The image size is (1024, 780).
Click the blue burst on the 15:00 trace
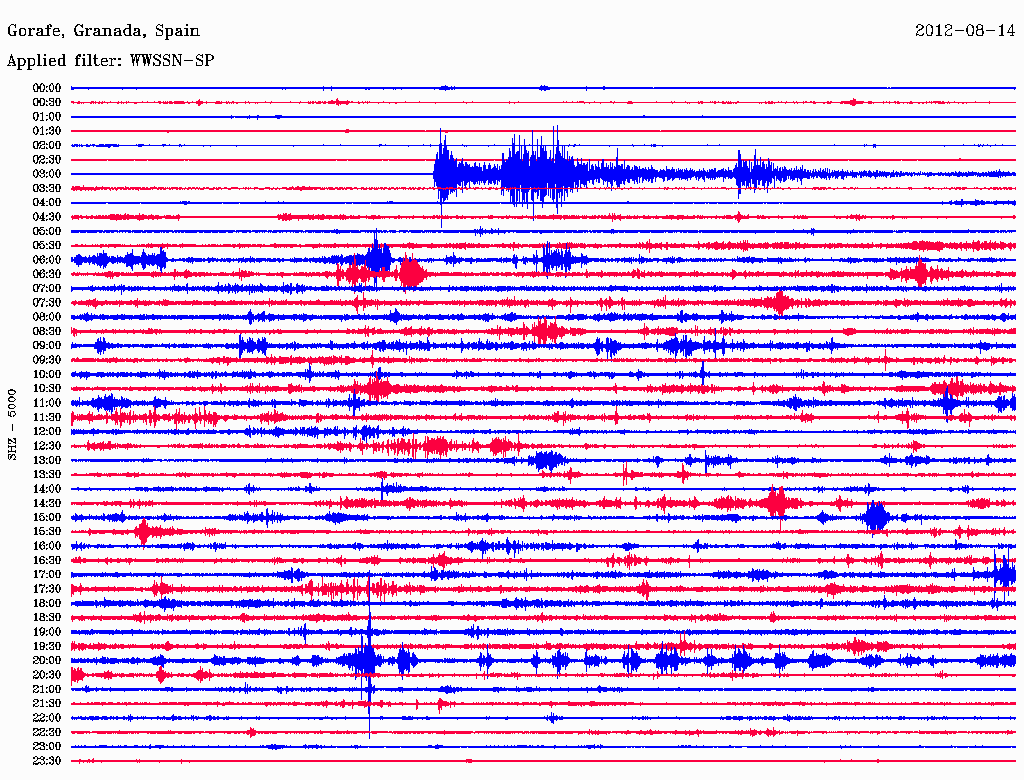pyautogui.click(x=876, y=517)
